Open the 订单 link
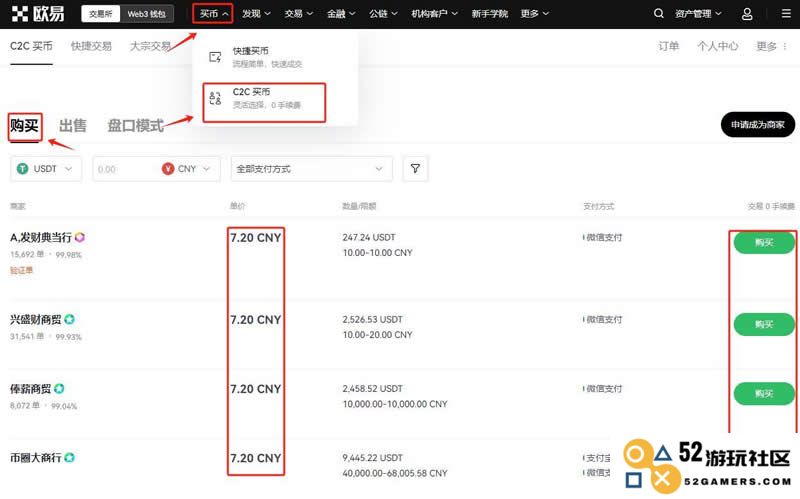The height and width of the screenshot is (499, 800). point(668,46)
